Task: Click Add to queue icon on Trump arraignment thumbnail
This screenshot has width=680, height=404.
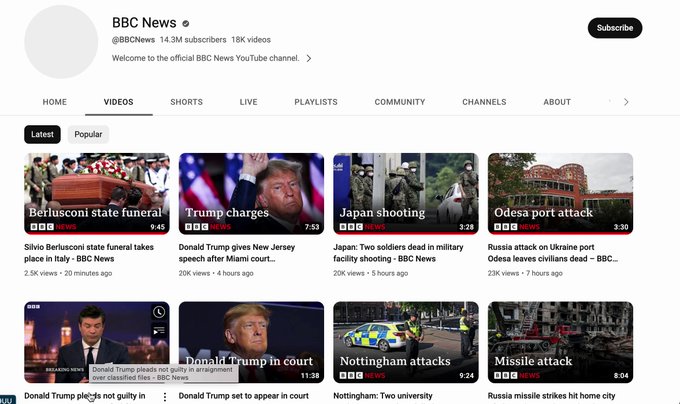Action: pyautogui.click(x=159, y=331)
